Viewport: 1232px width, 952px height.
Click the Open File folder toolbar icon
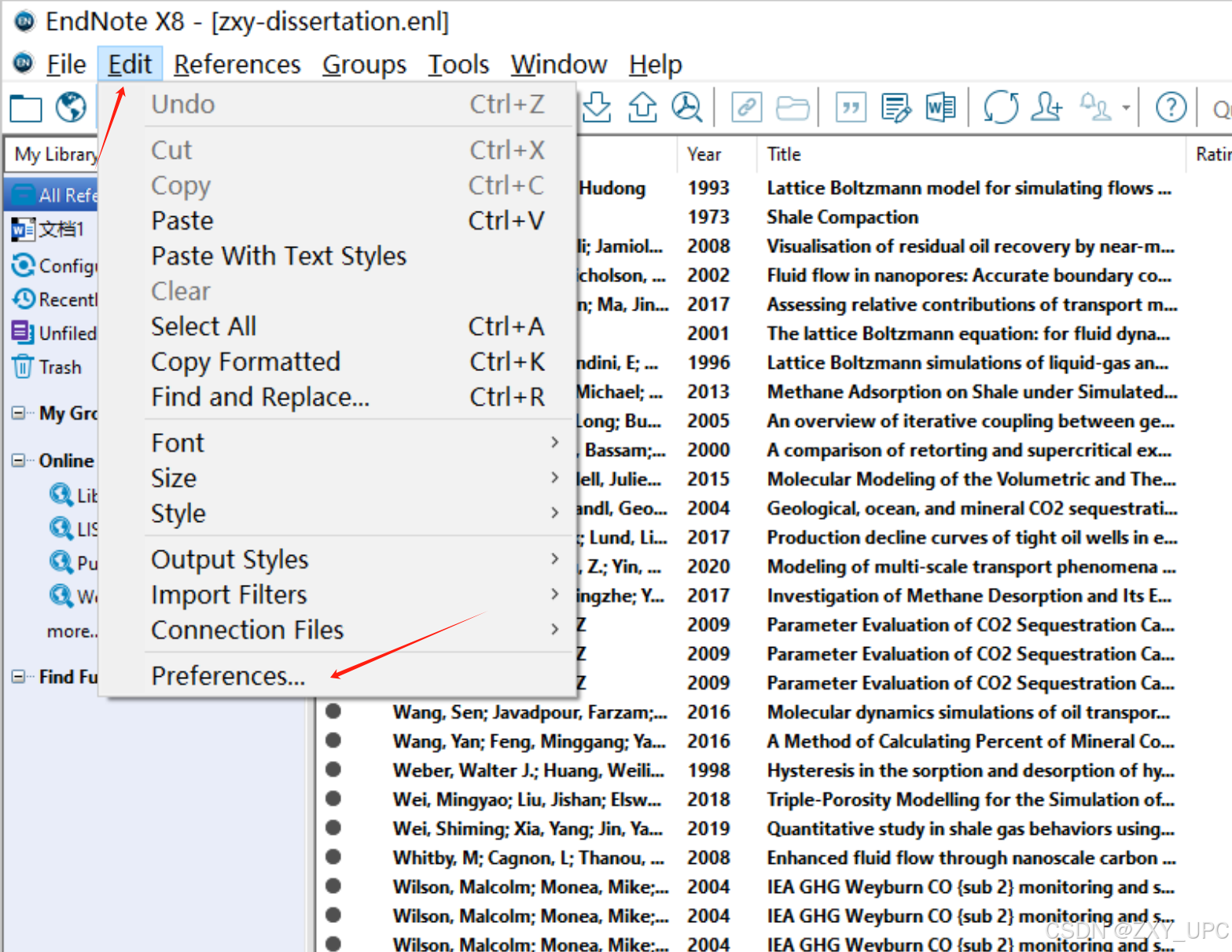tap(792, 107)
